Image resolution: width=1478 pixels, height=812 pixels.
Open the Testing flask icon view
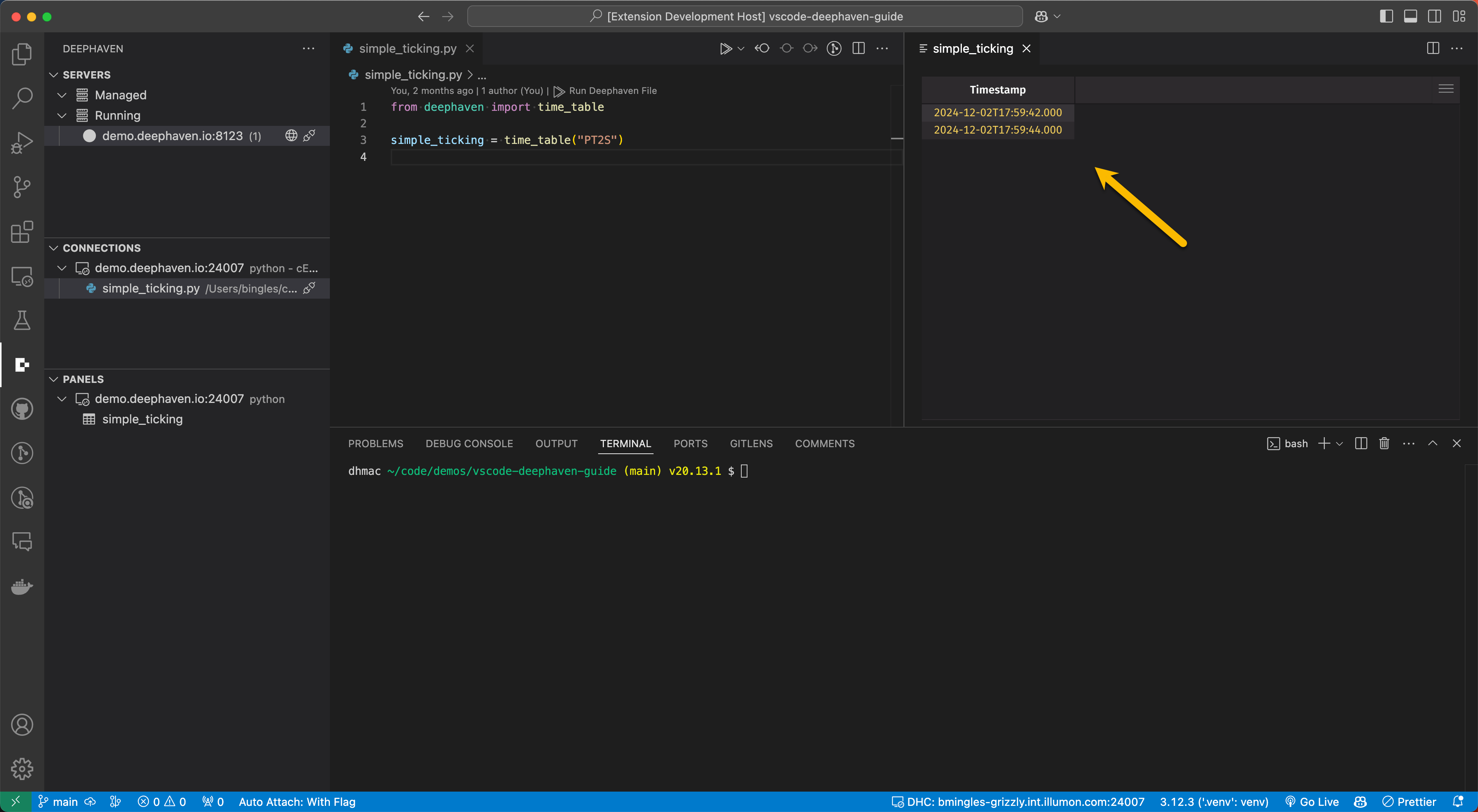[22, 320]
